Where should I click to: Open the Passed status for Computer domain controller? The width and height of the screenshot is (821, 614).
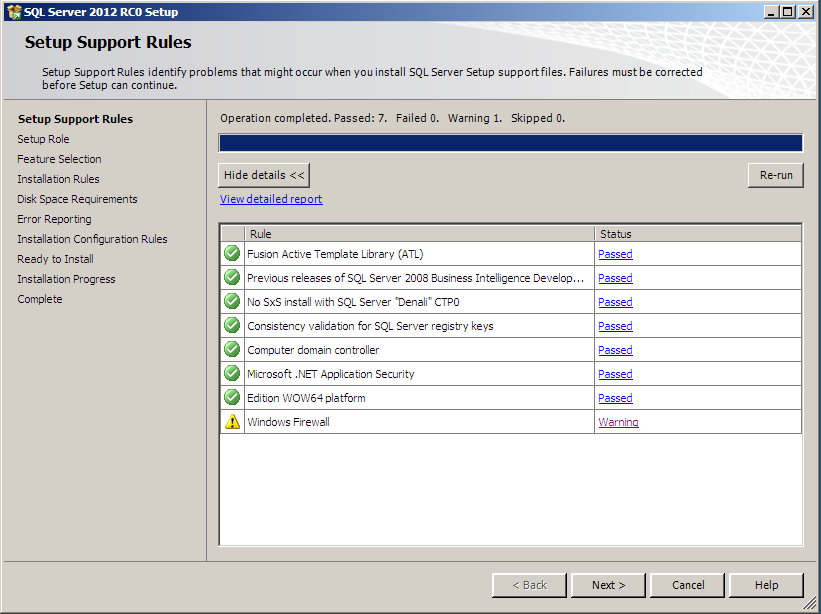point(615,349)
